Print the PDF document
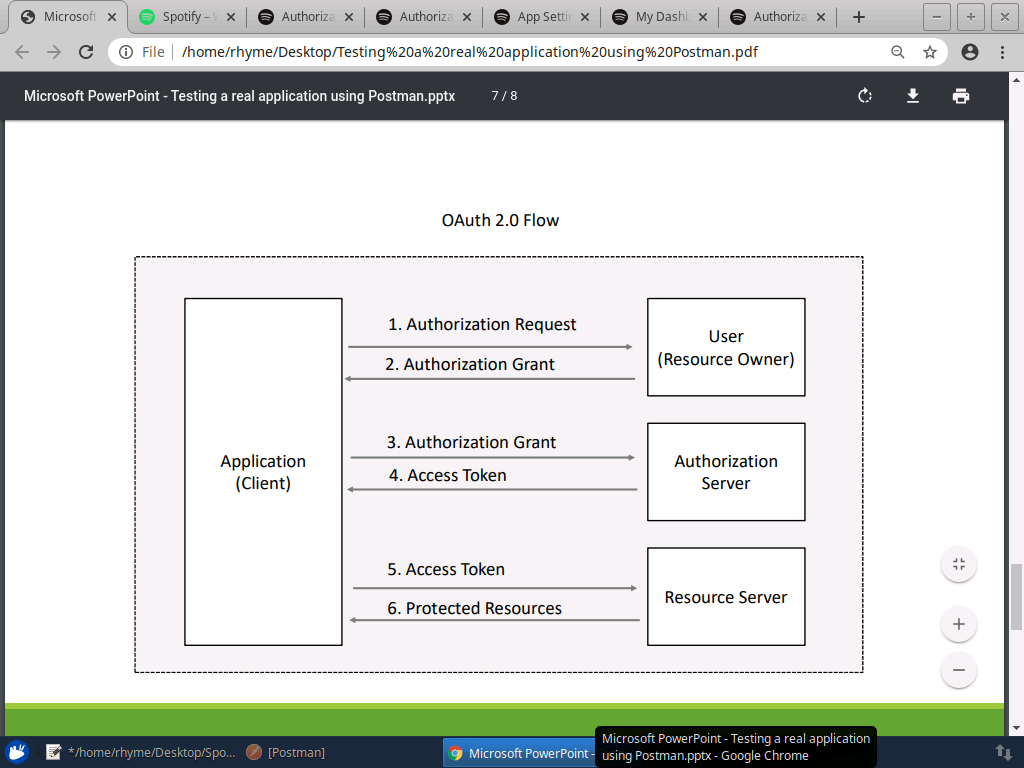Viewport: 1024px width, 768px height. click(960, 96)
